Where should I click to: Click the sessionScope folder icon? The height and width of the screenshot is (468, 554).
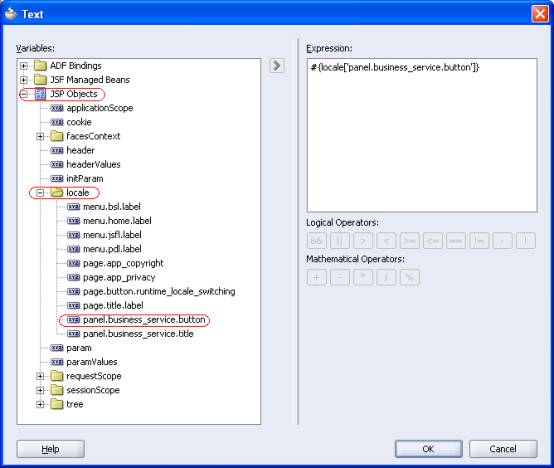click(57, 390)
